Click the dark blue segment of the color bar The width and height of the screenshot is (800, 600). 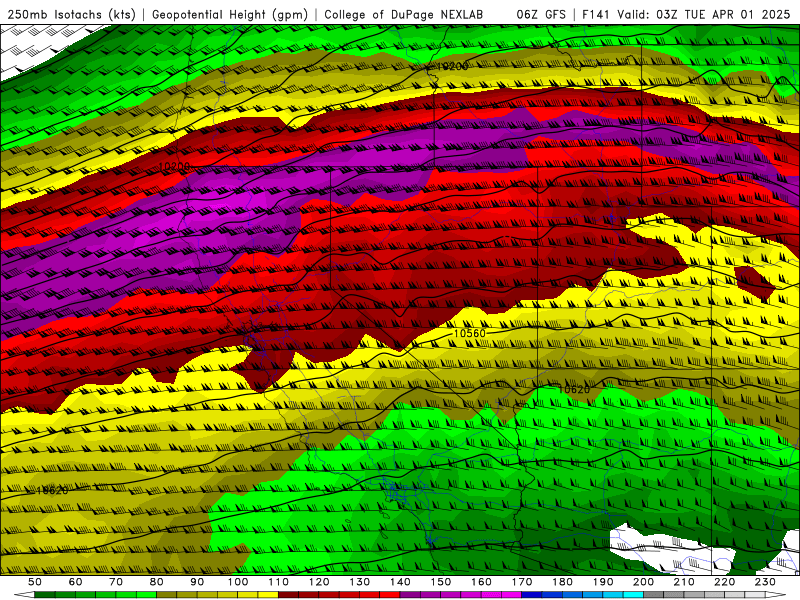coord(532,595)
